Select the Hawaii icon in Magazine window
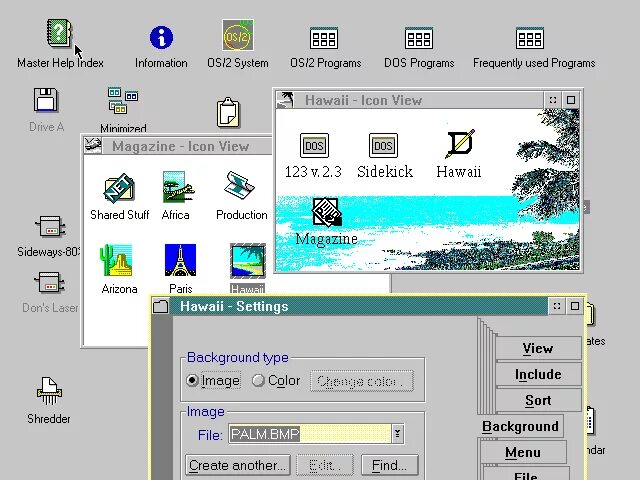640x480 pixels. [x=248, y=261]
